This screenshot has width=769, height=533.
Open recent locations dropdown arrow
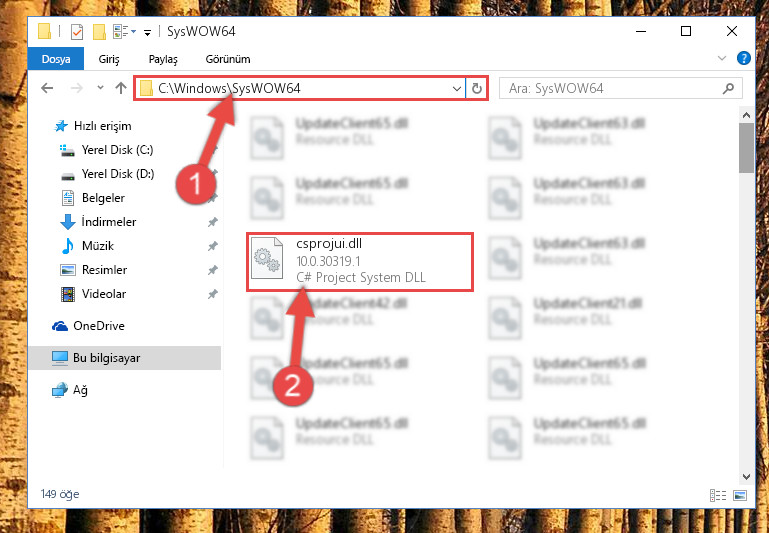coord(100,88)
